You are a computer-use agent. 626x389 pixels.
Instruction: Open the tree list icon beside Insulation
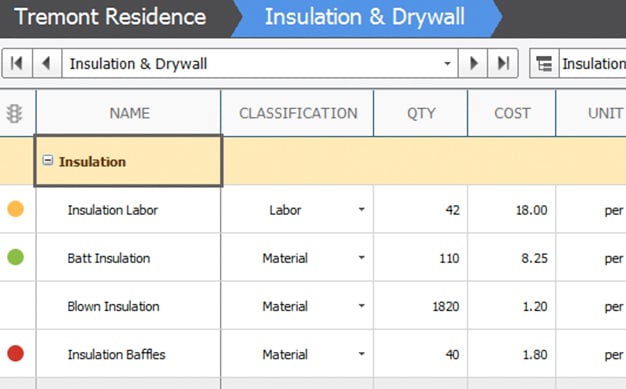tap(544, 64)
